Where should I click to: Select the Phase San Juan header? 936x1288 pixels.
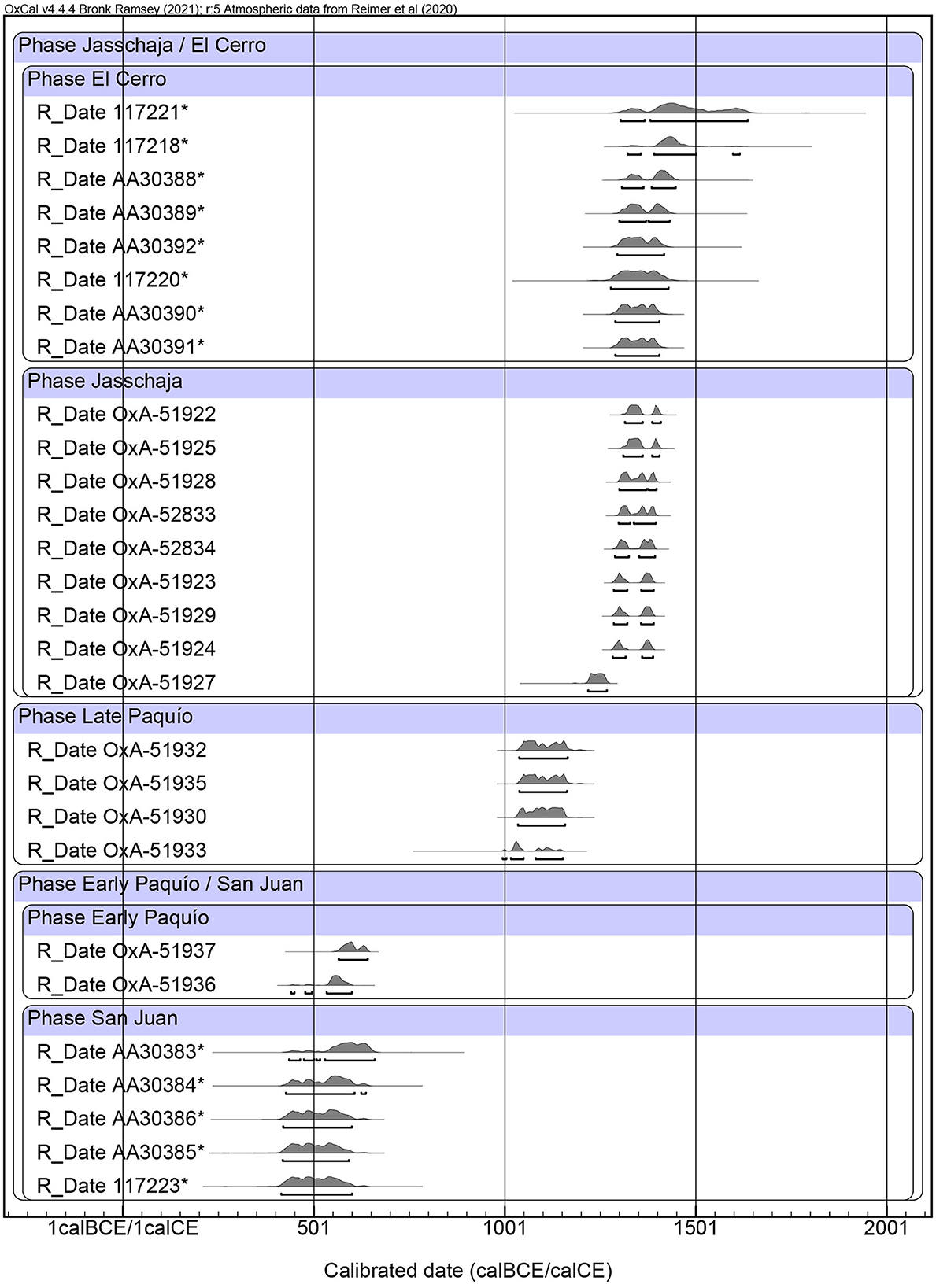pyautogui.click(x=102, y=1019)
